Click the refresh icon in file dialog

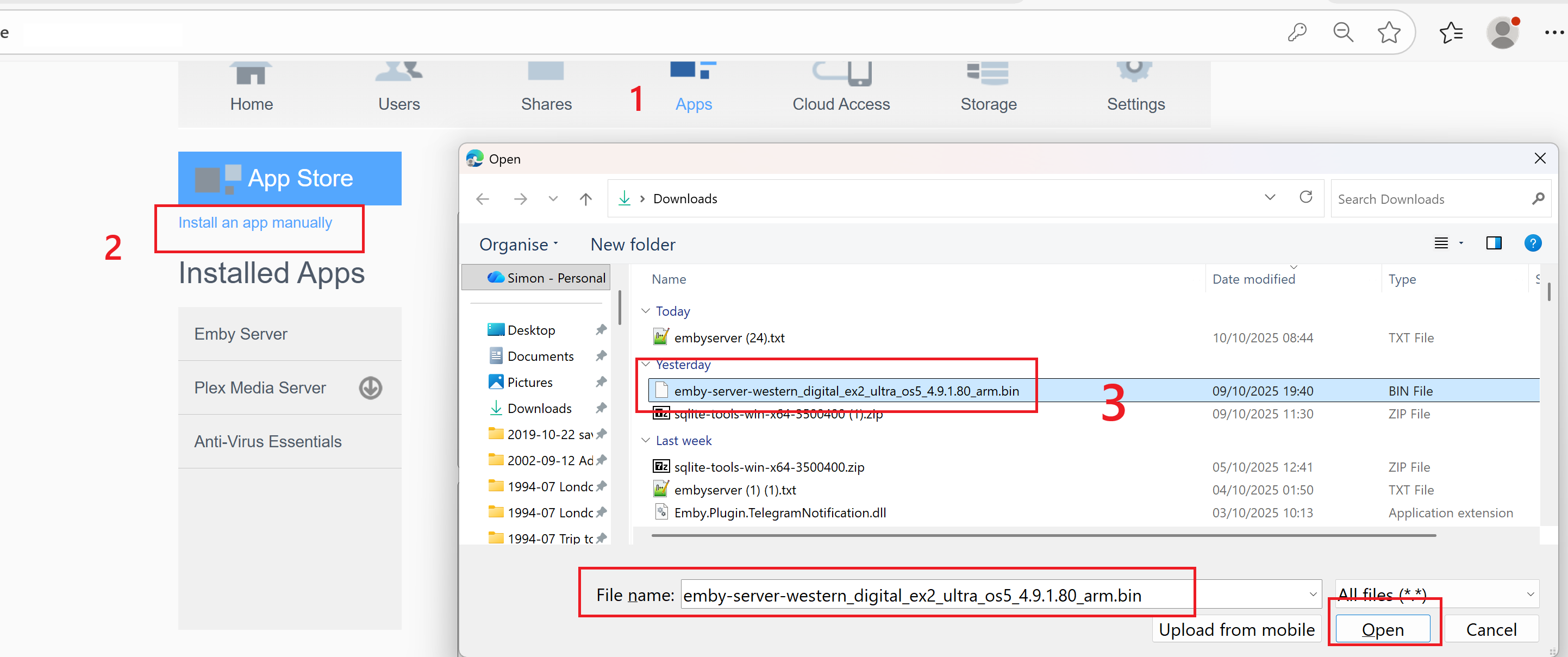[1305, 198]
